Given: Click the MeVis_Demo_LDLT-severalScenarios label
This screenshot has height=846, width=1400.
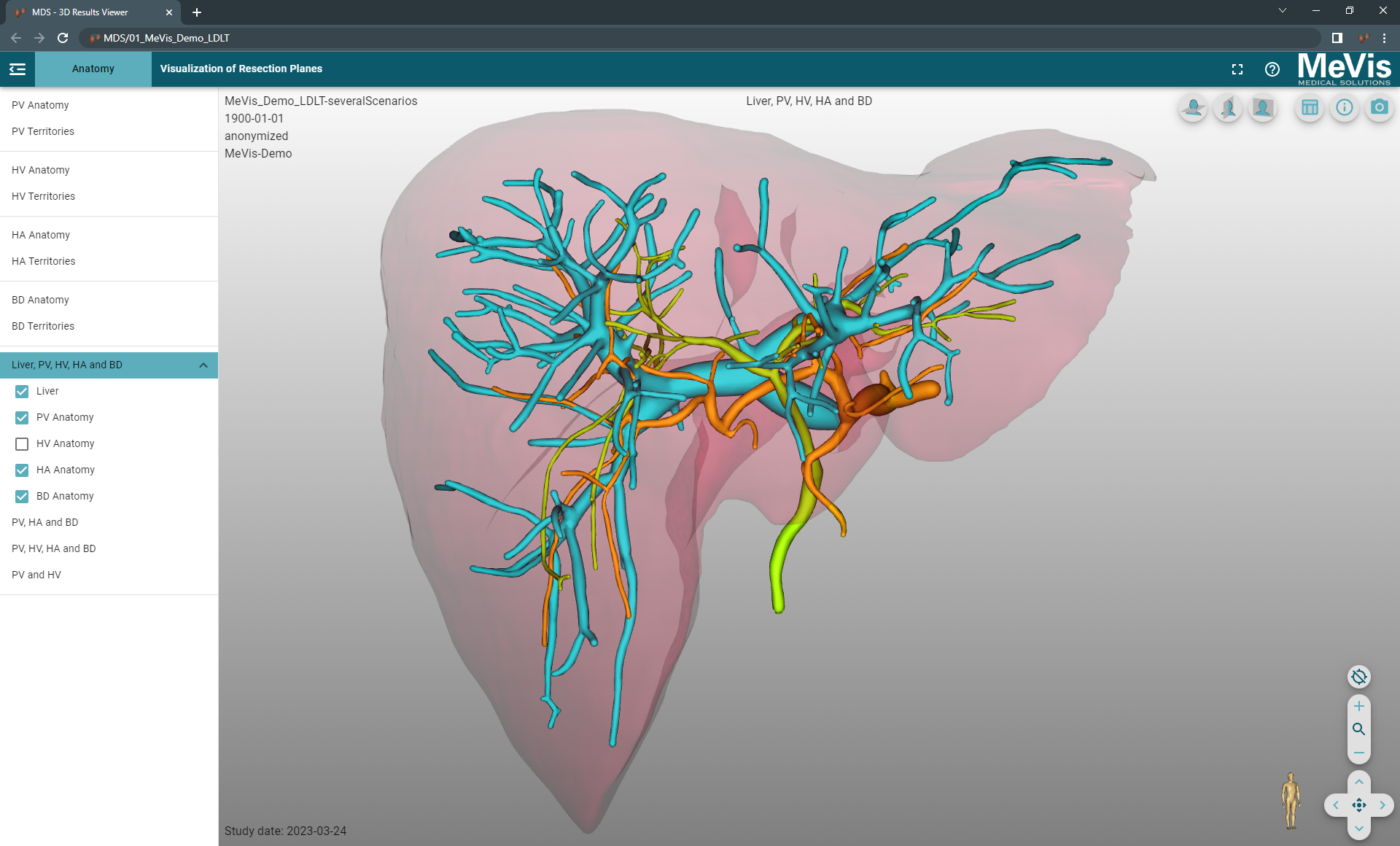Looking at the screenshot, I should [321, 101].
